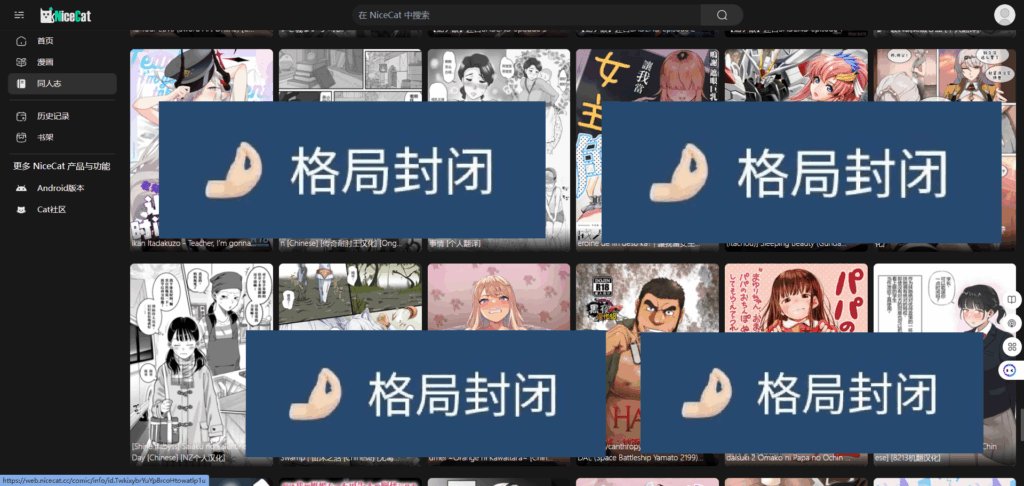
Task: Open the floating robot assistant icon
Action: pos(1012,370)
